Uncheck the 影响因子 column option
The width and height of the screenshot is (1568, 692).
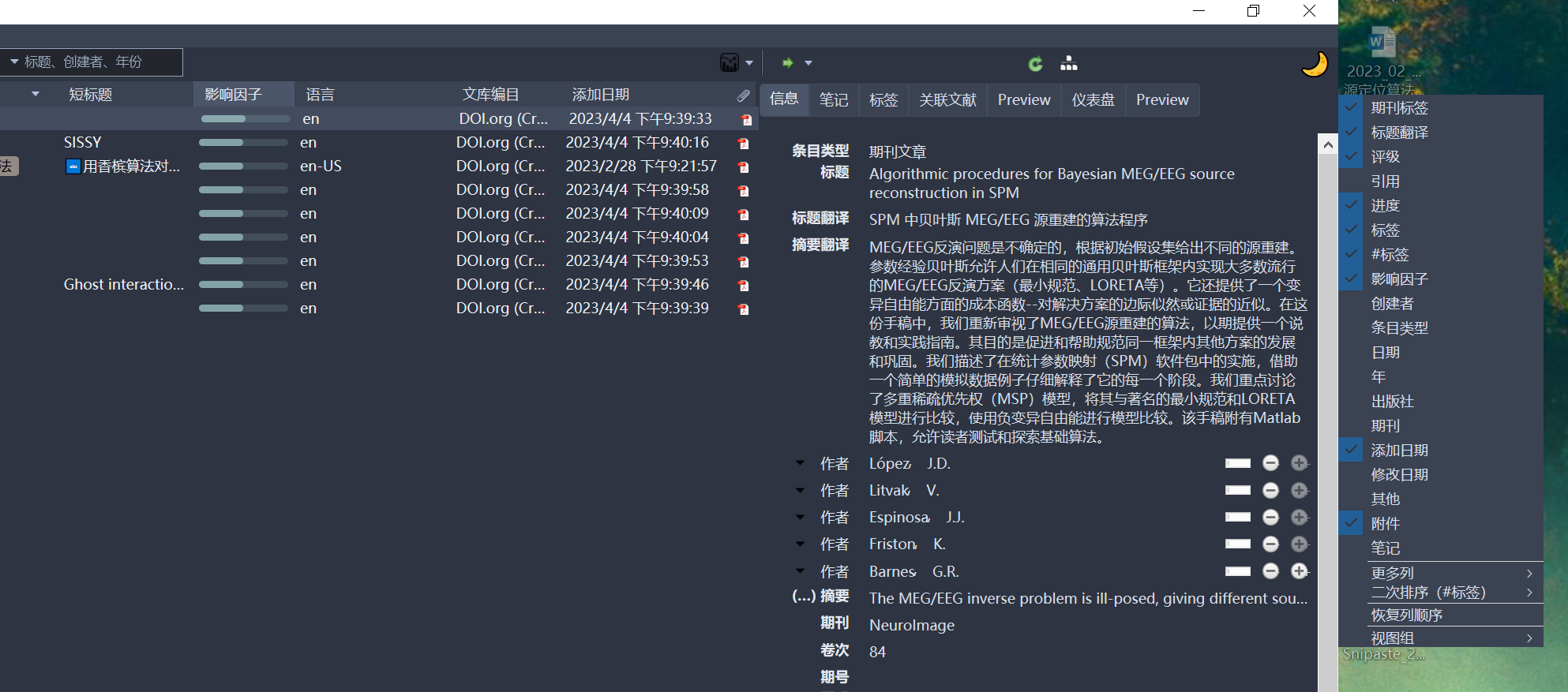point(1441,279)
